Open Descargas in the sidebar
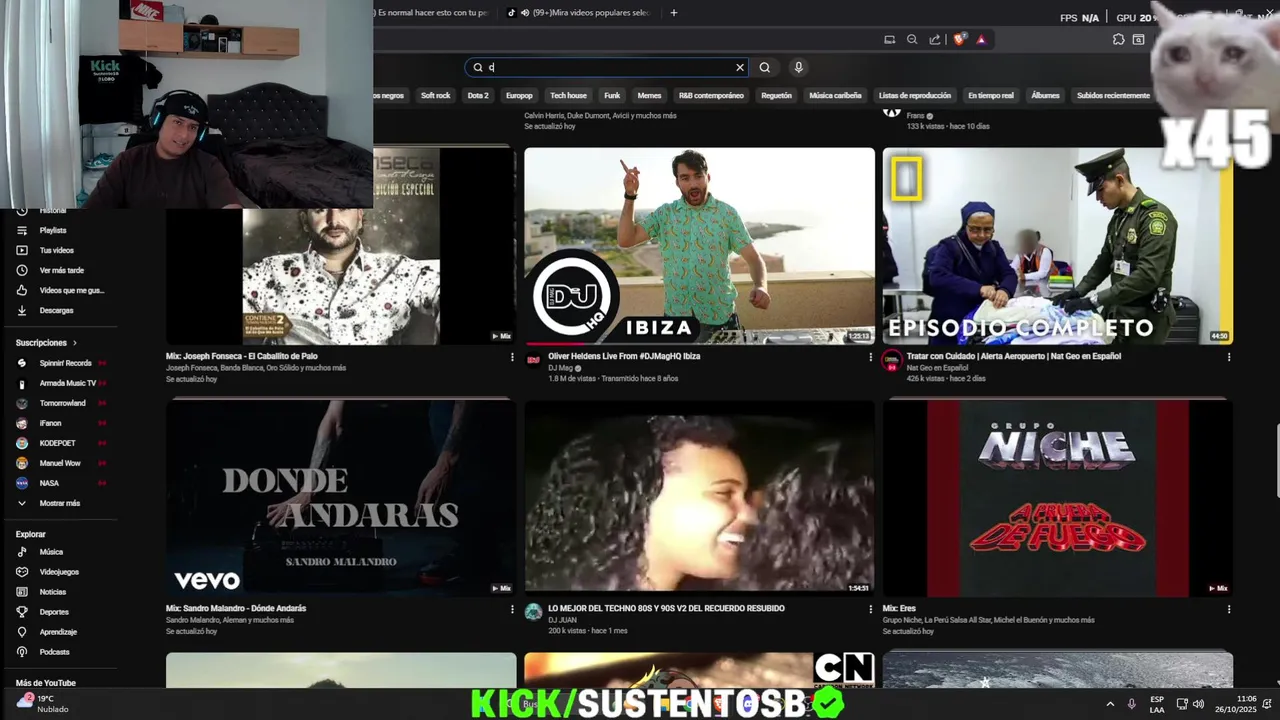Image resolution: width=1280 pixels, height=720 pixels. (x=56, y=310)
